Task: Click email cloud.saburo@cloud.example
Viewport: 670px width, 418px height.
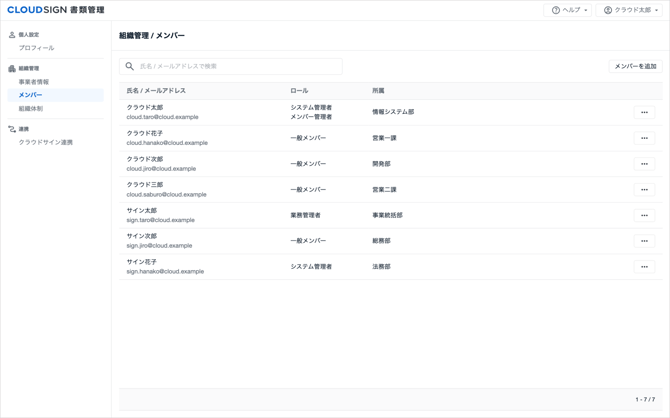Action: [166, 194]
